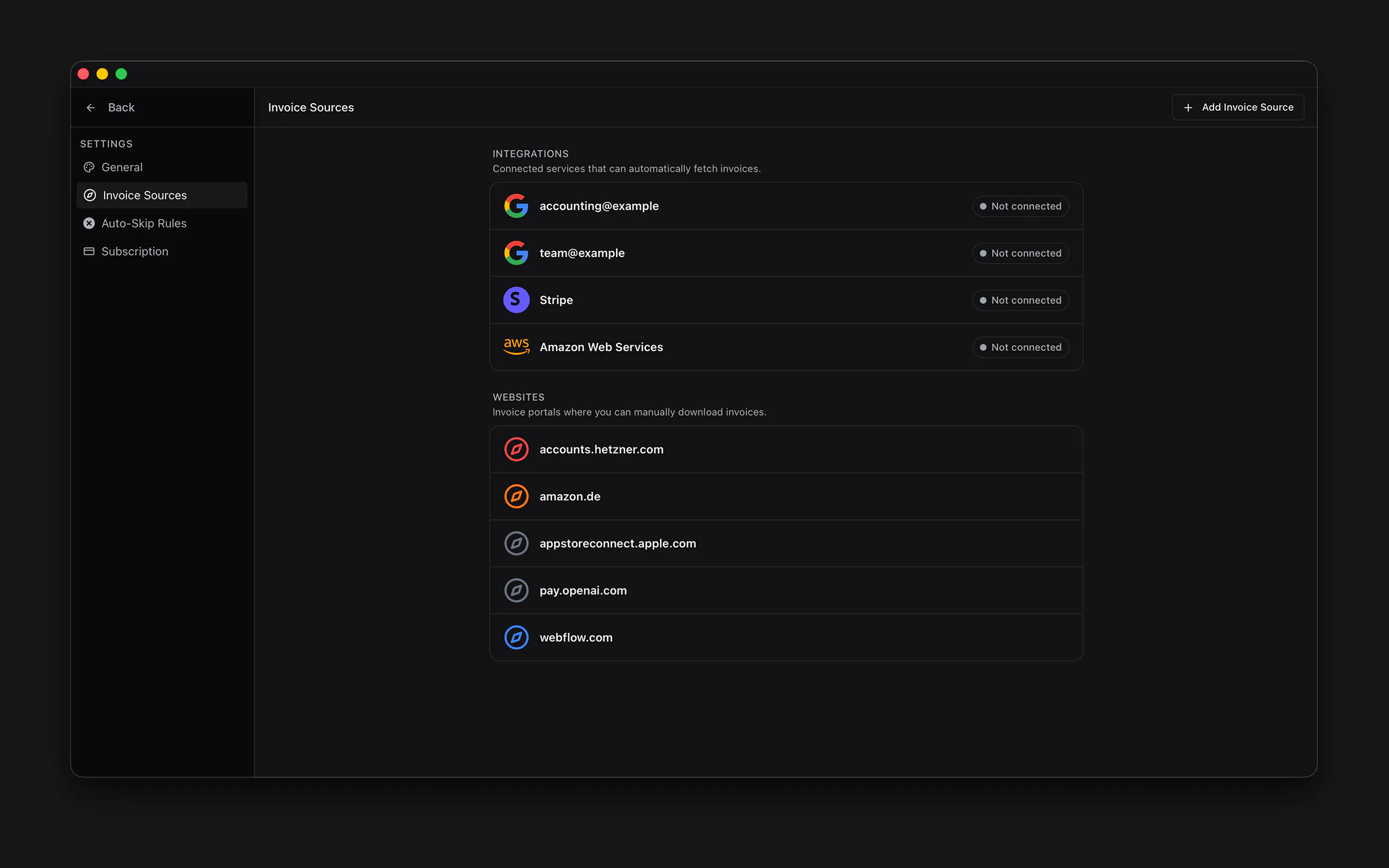Image resolution: width=1389 pixels, height=868 pixels.
Task: Select the Stripe integration name
Action: click(x=556, y=300)
